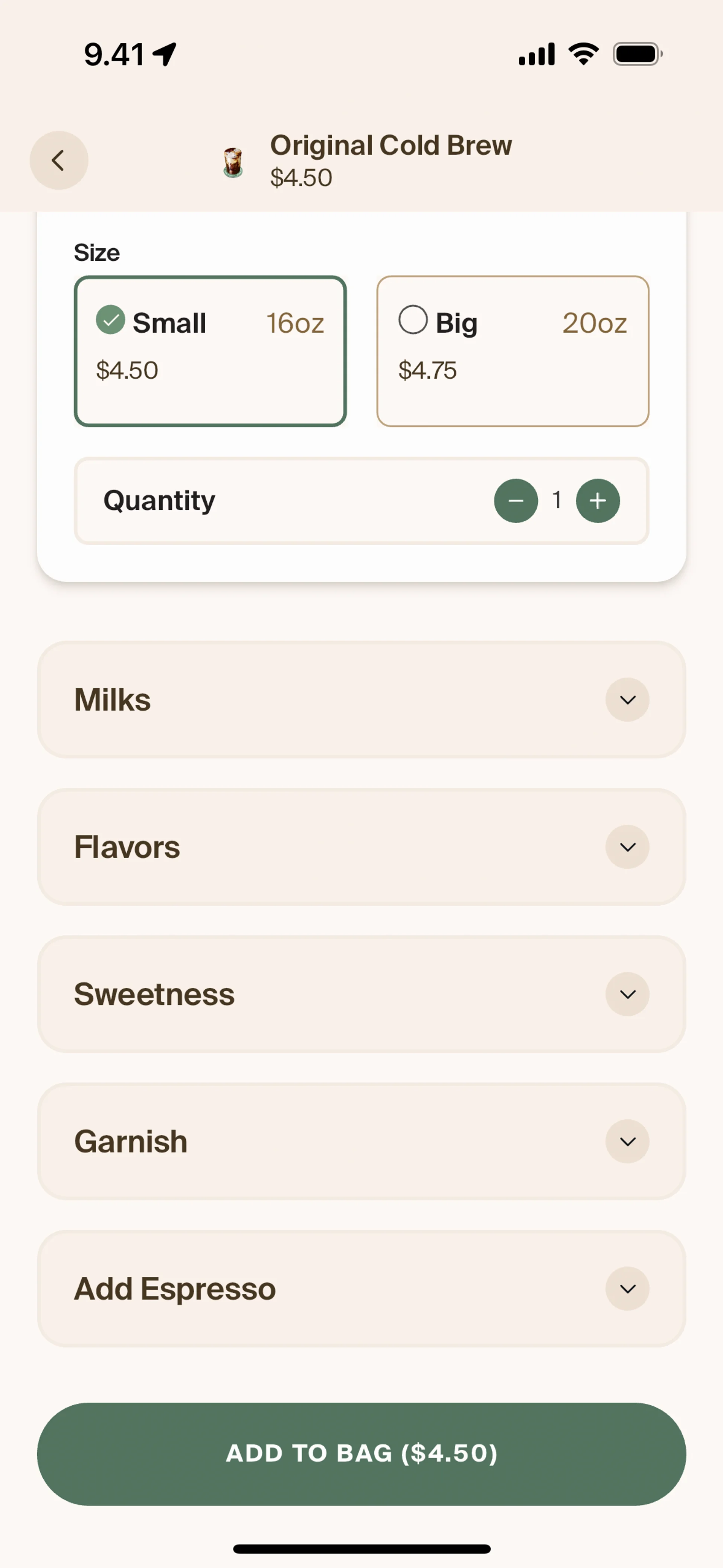
Task: Tap the cellular signal bars icon
Action: (536, 54)
